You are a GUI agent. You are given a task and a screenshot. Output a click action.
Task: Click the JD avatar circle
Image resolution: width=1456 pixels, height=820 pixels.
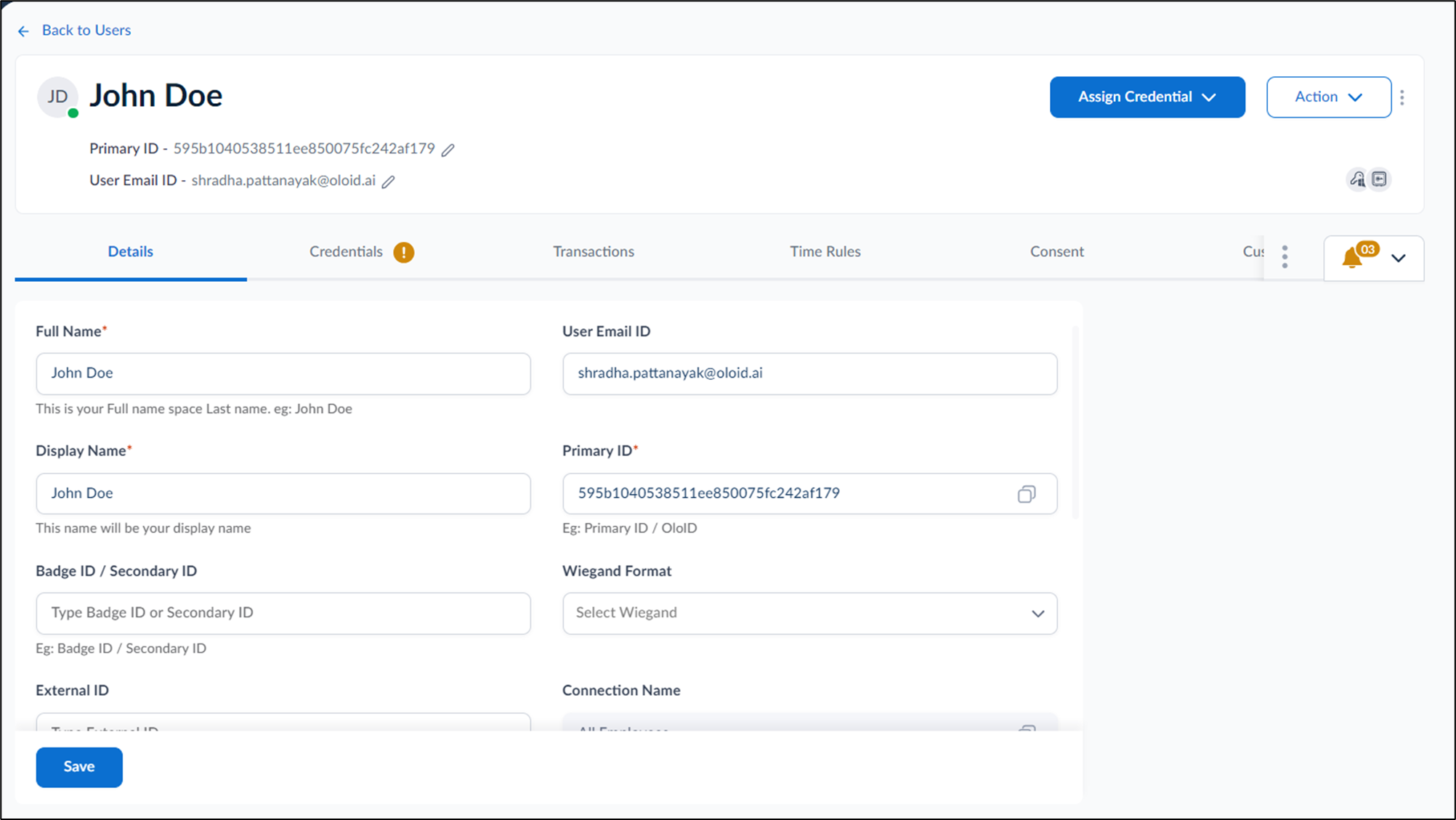coord(57,97)
